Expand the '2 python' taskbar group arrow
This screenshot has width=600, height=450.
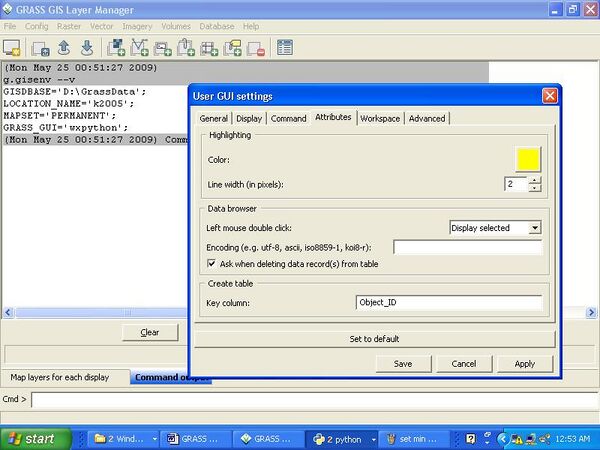[x=373, y=439]
